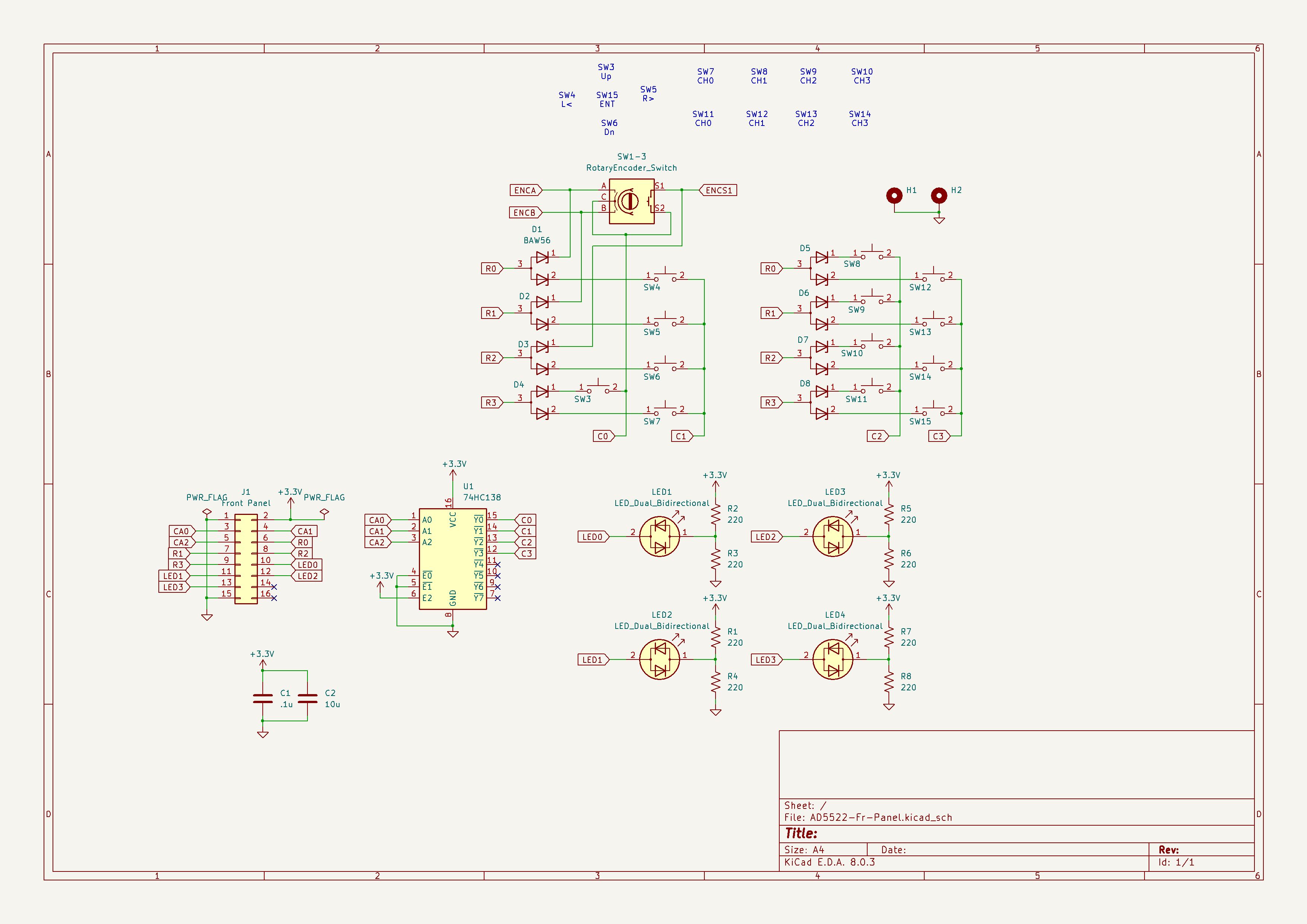Click the 74HC138 value text beside U1
Viewport: 1307px width, 924px height.
click(482, 497)
